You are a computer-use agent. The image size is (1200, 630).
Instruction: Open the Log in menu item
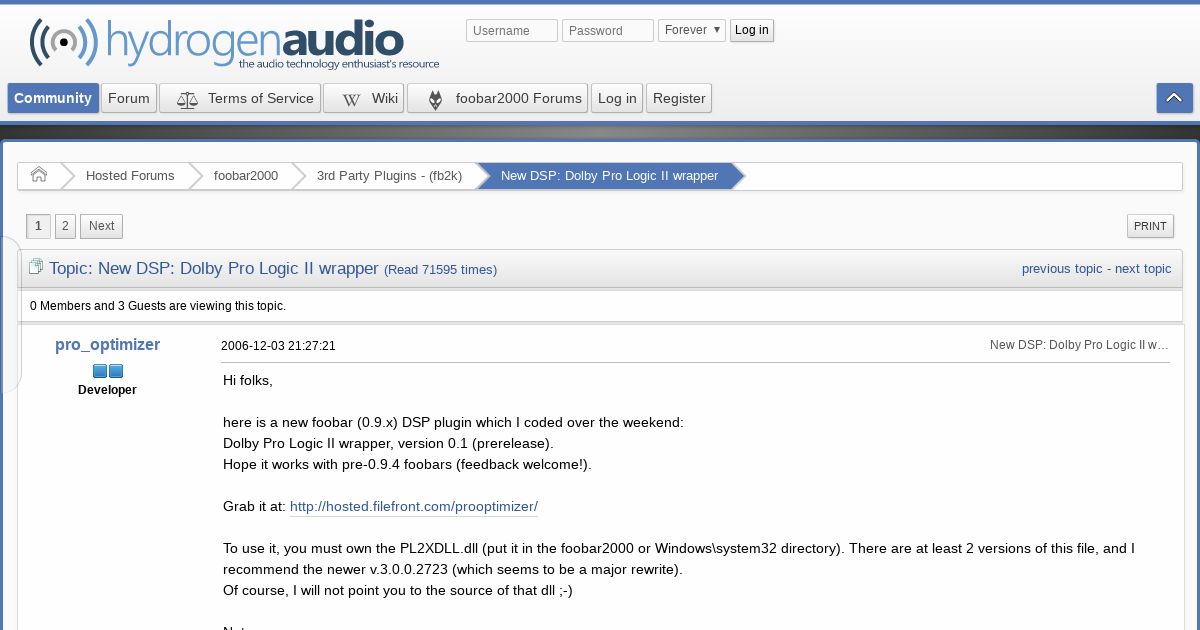point(617,98)
